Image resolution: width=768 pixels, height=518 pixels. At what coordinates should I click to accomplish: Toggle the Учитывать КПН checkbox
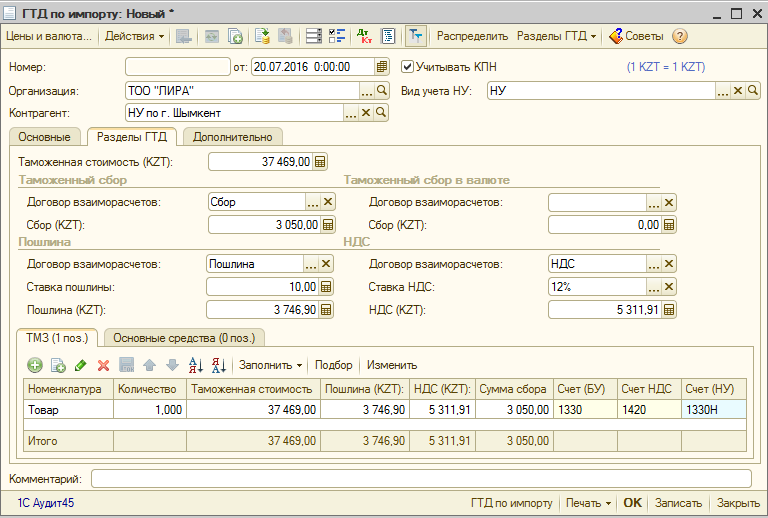(407, 67)
